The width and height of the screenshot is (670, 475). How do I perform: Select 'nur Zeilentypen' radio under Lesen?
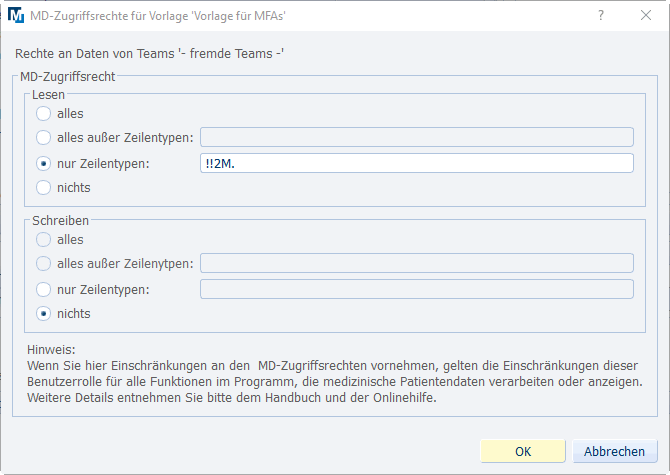click(43, 164)
